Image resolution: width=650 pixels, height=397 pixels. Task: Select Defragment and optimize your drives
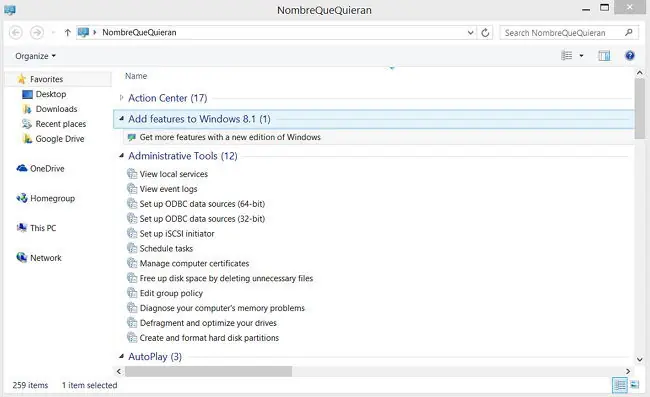tap(208, 323)
